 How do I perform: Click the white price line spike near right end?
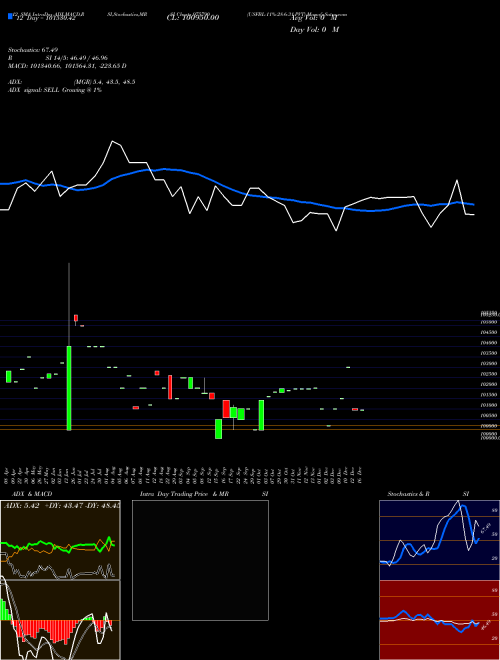point(457,181)
